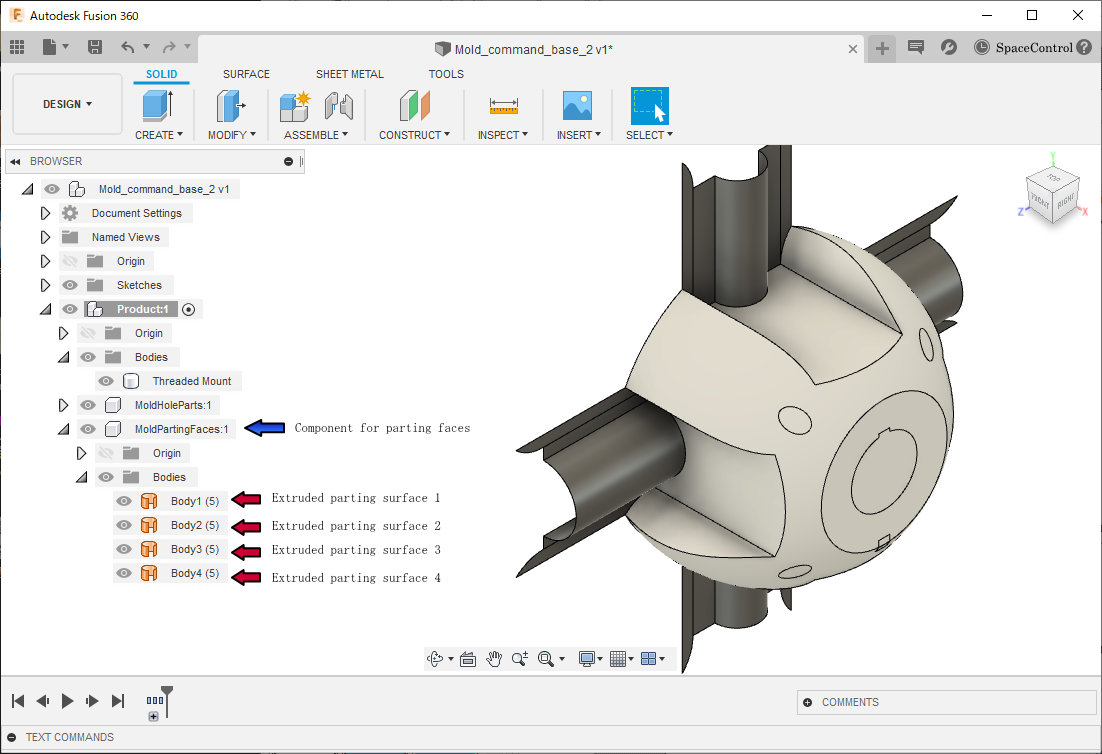Click the Extrude tool in Create
Viewport: 1102px width, 754px height.
(x=158, y=106)
